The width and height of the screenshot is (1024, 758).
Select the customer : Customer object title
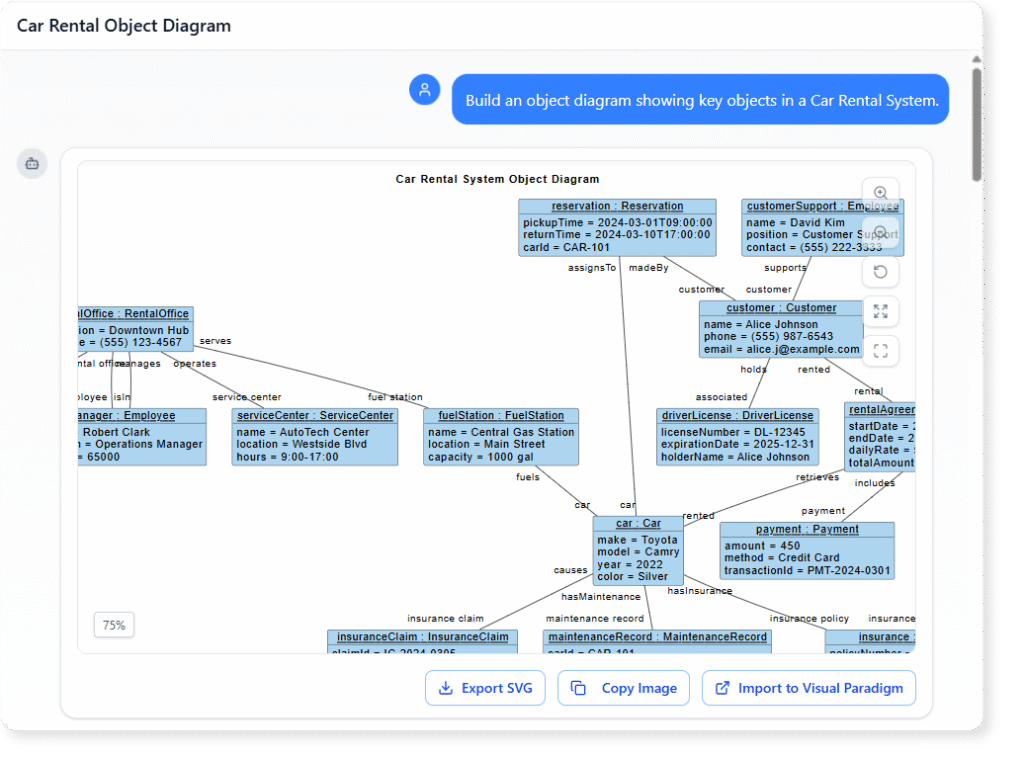click(781, 308)
